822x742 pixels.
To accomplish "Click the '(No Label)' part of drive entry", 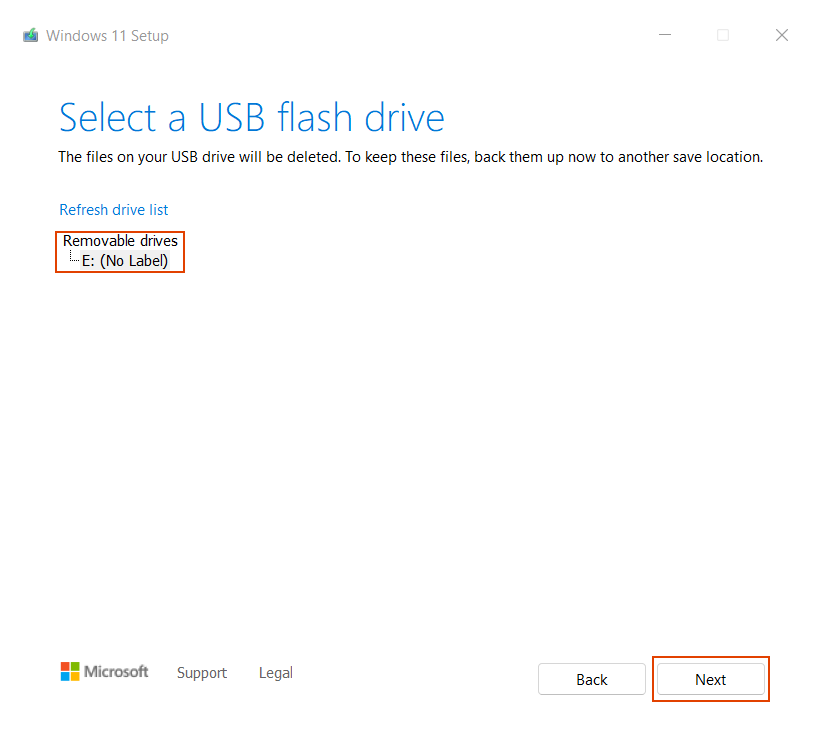I will [134, 261].
